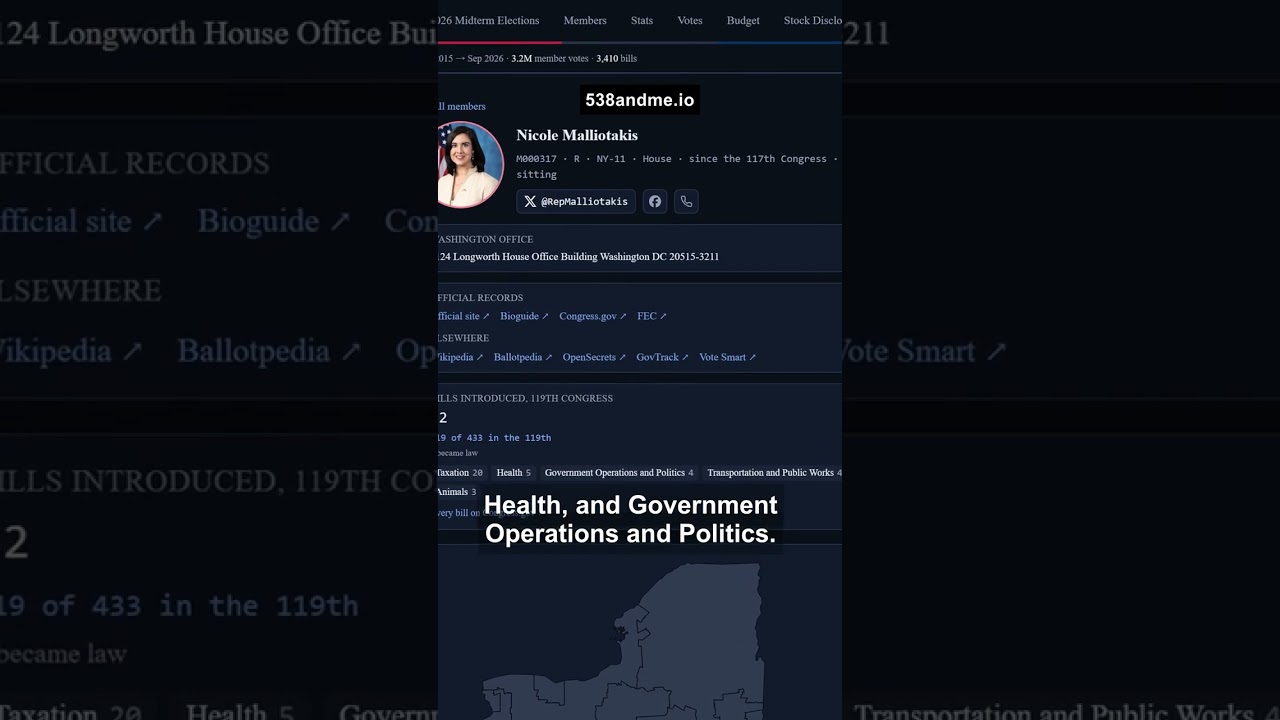
Task: Select Government Operations and Politics tag
Action: 619,473
